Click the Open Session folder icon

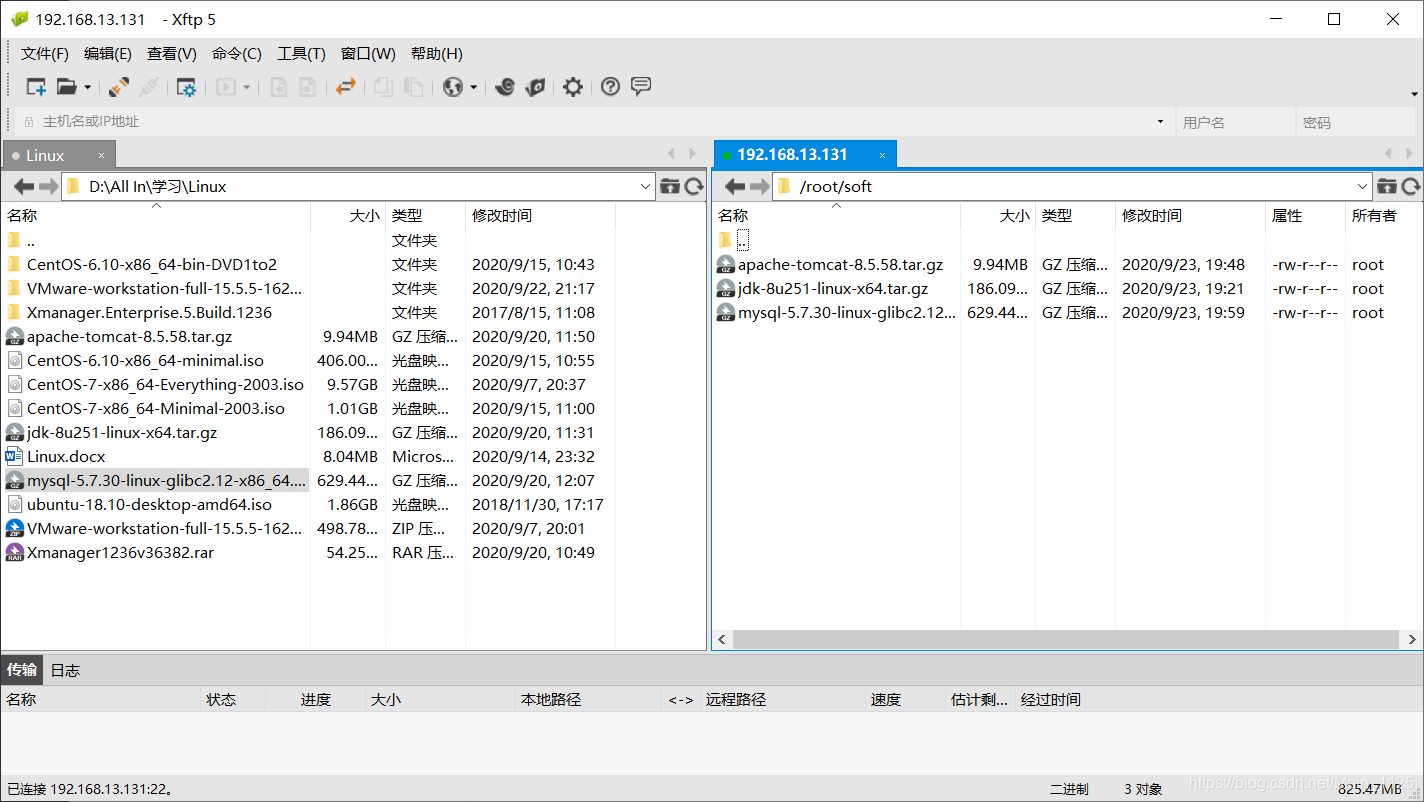point(66,87)
